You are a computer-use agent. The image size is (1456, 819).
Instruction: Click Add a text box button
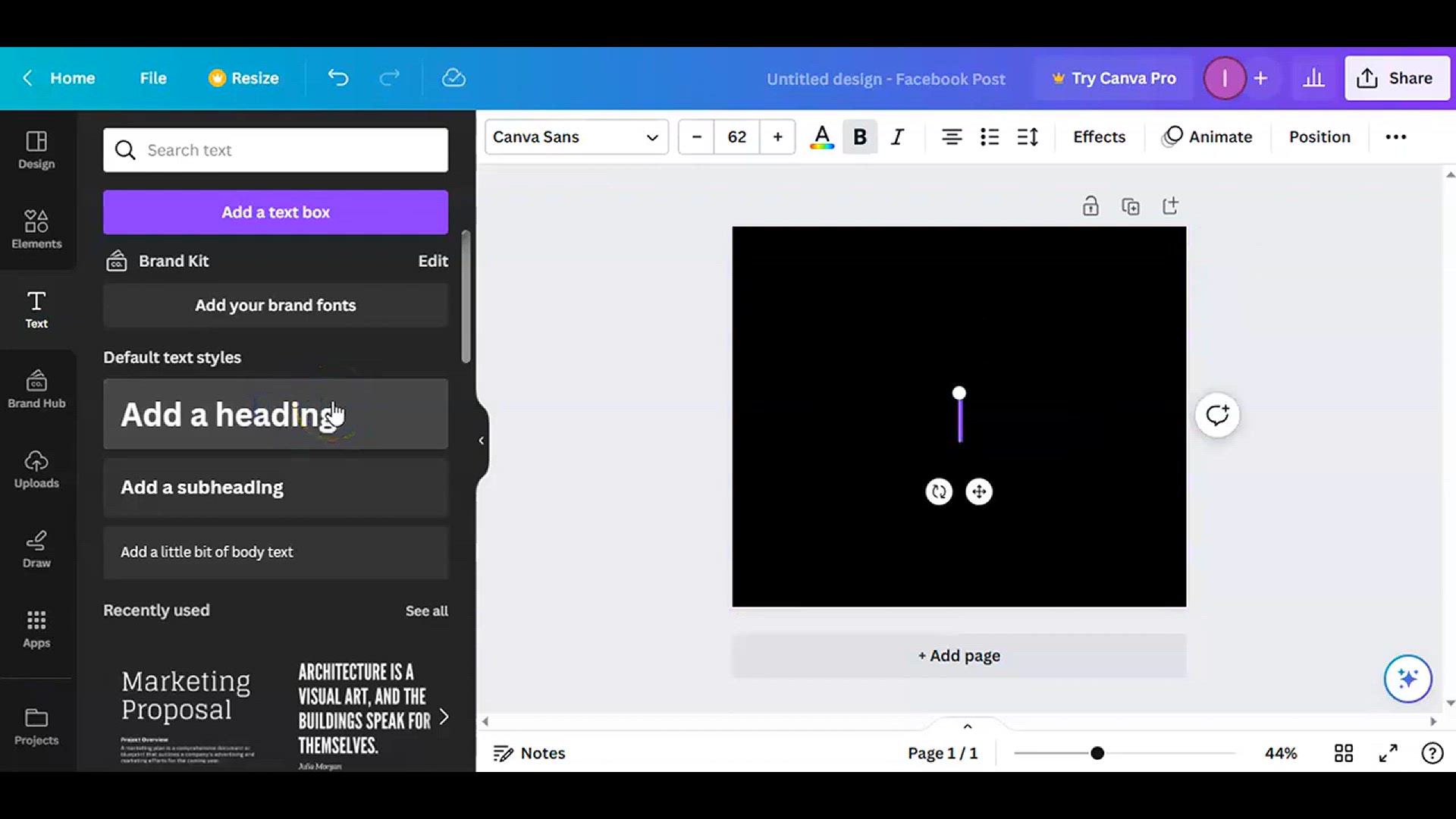[275, 212]
